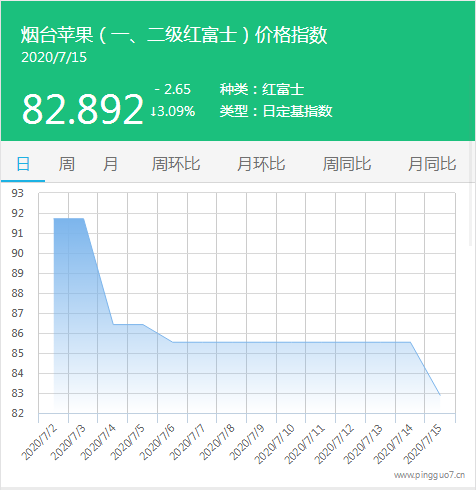Click the chart title 烟台苹果价格指数

click(x=174, y=35)
